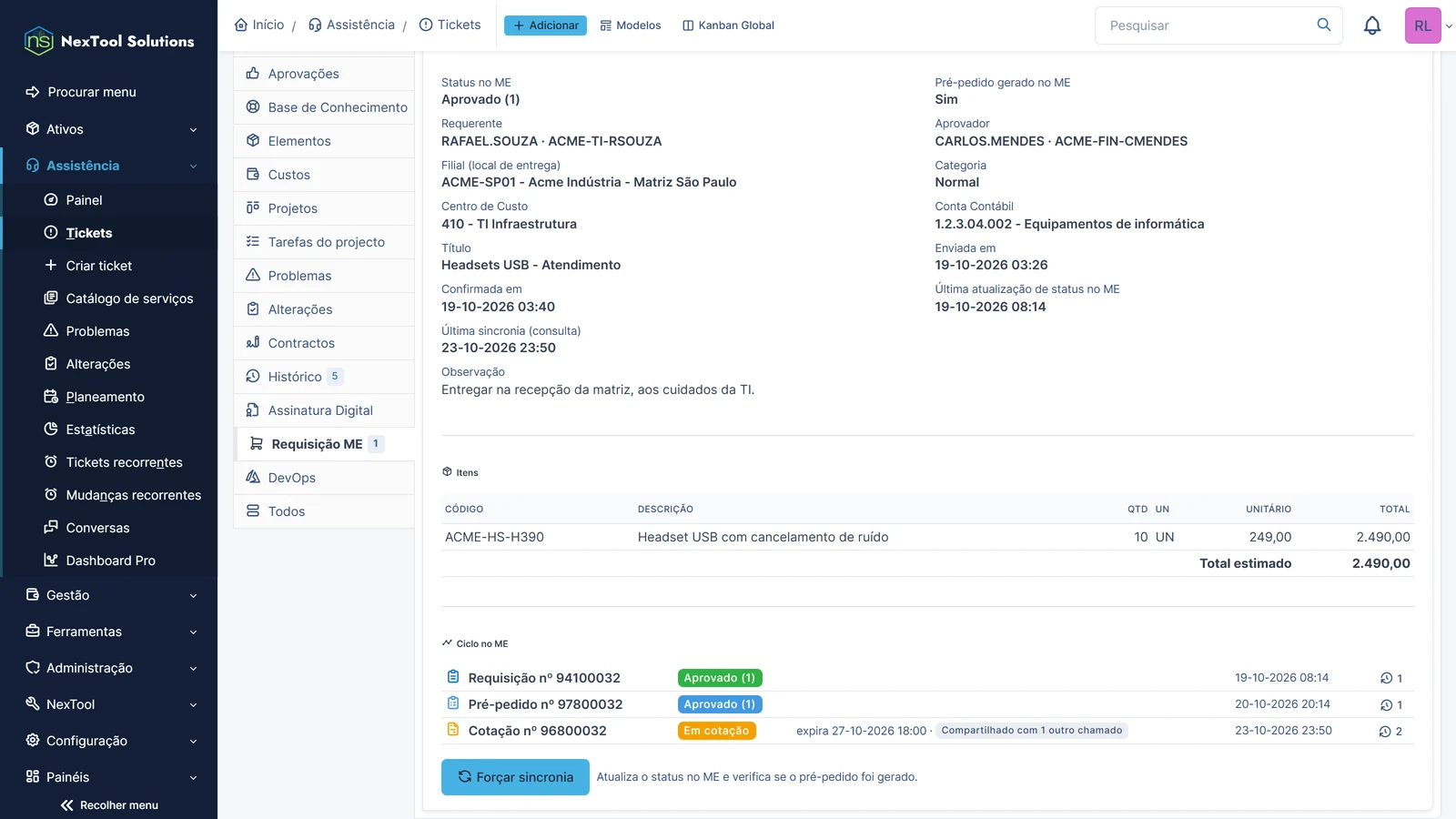Click the Início home icon

point(241,25)
